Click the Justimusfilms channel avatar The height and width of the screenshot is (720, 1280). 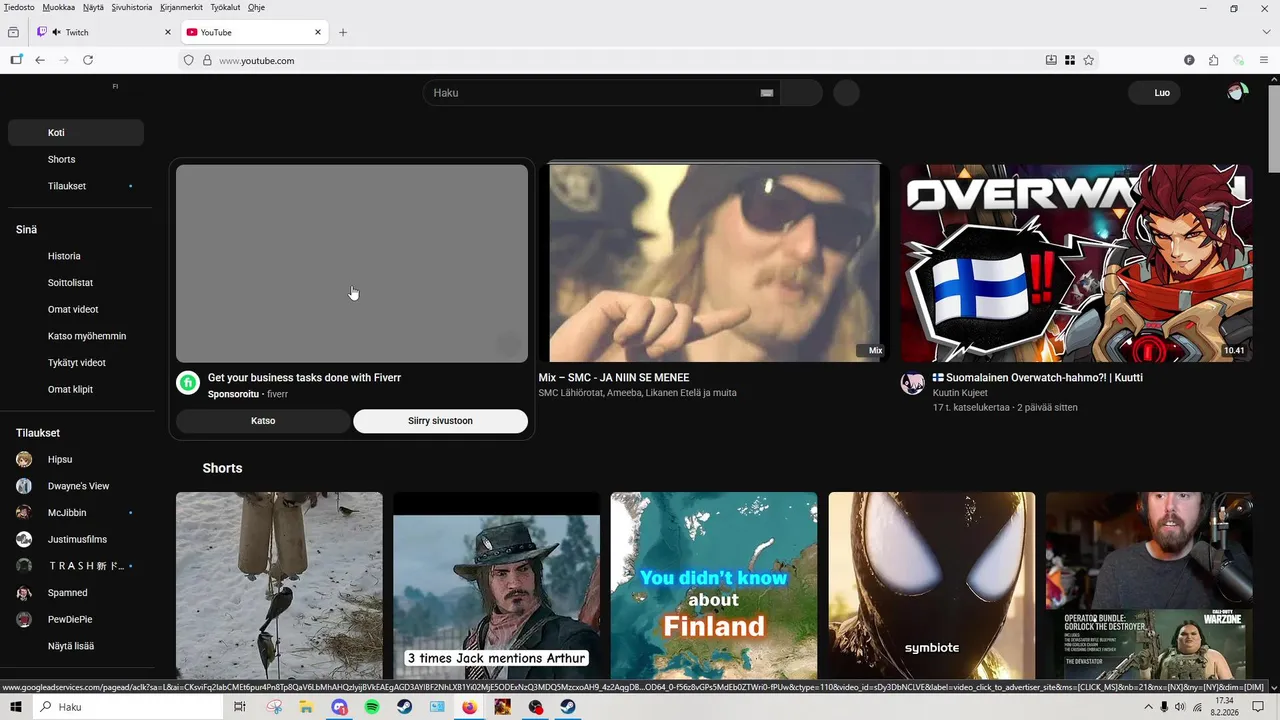pyautogui.click(x=24, y=539)
